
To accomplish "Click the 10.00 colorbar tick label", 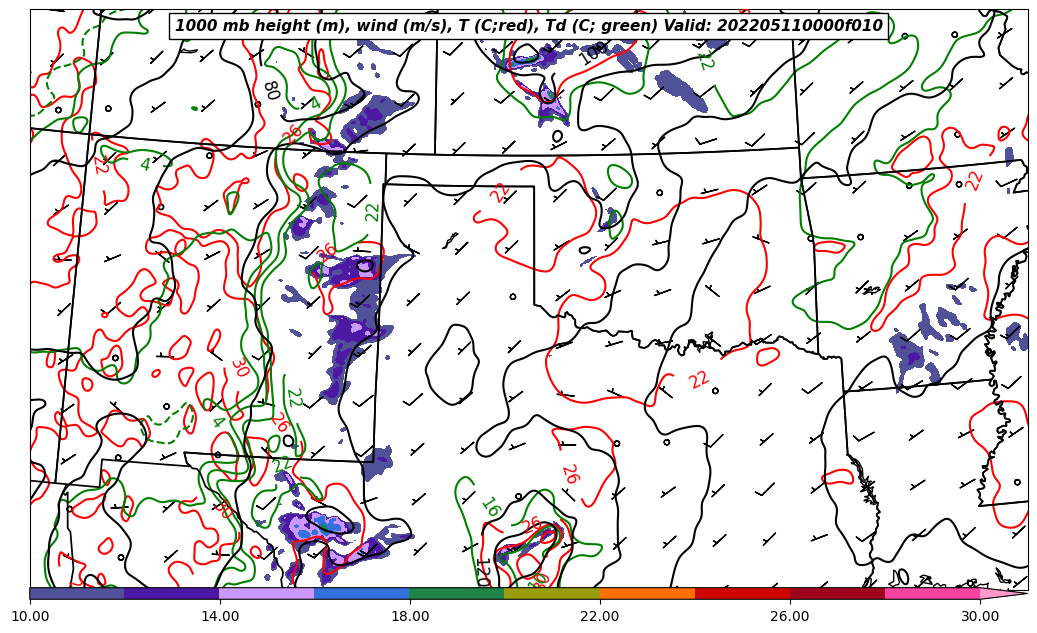I will point(30,617).
